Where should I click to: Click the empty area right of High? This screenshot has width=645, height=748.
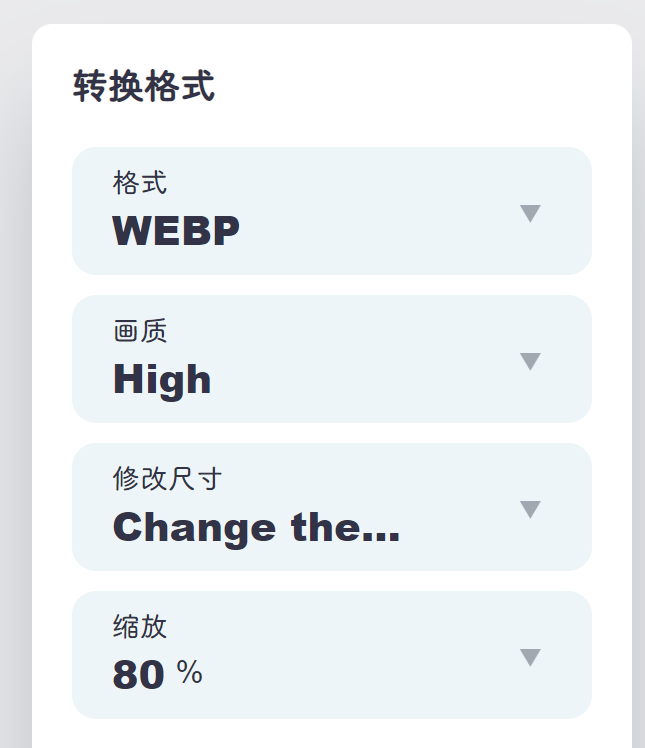pos(360,379)
